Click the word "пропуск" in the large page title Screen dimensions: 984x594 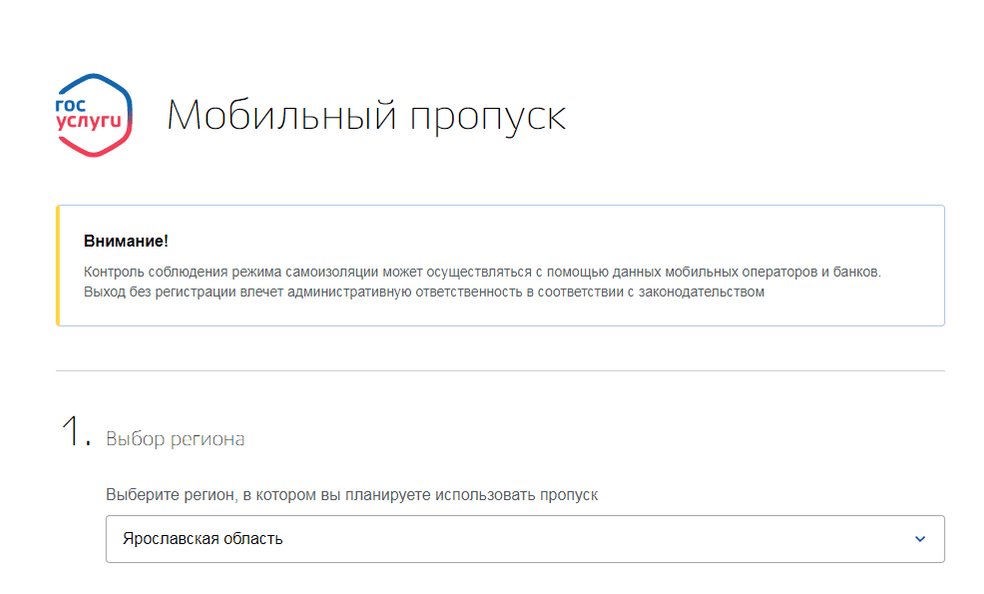(x=487, y=117)
